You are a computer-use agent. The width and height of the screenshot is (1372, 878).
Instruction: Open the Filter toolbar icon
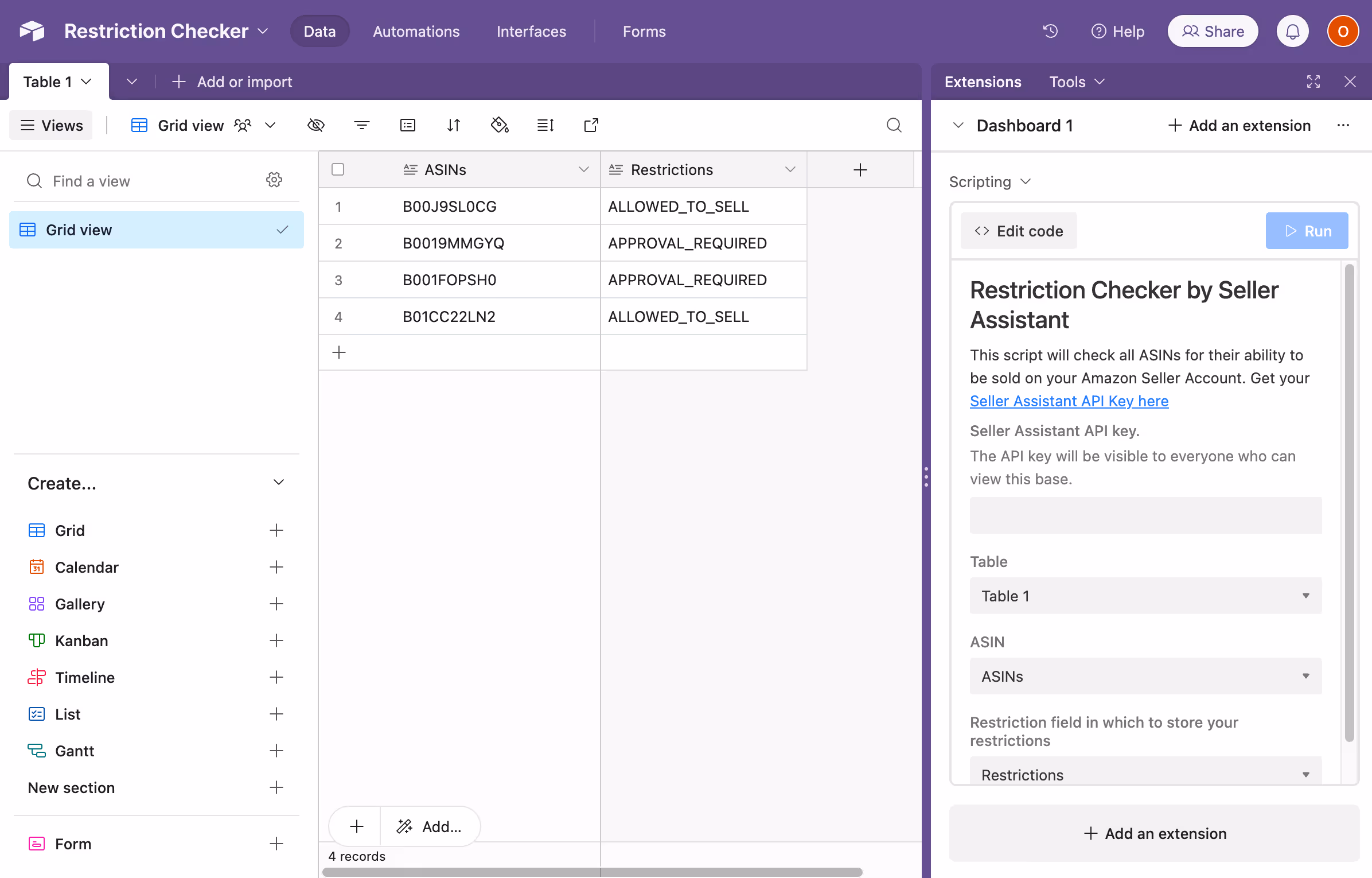point(362,125)
